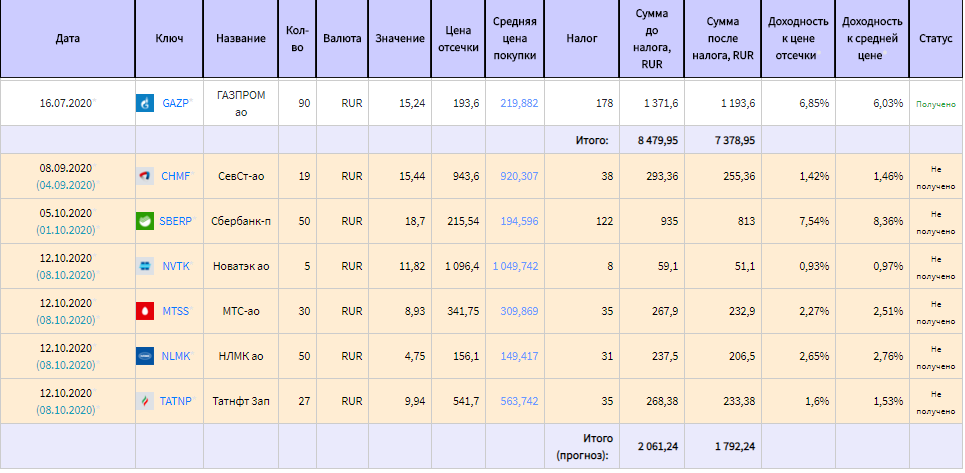
Task: Click average purchase price 309,869
Action: (519, 311)
